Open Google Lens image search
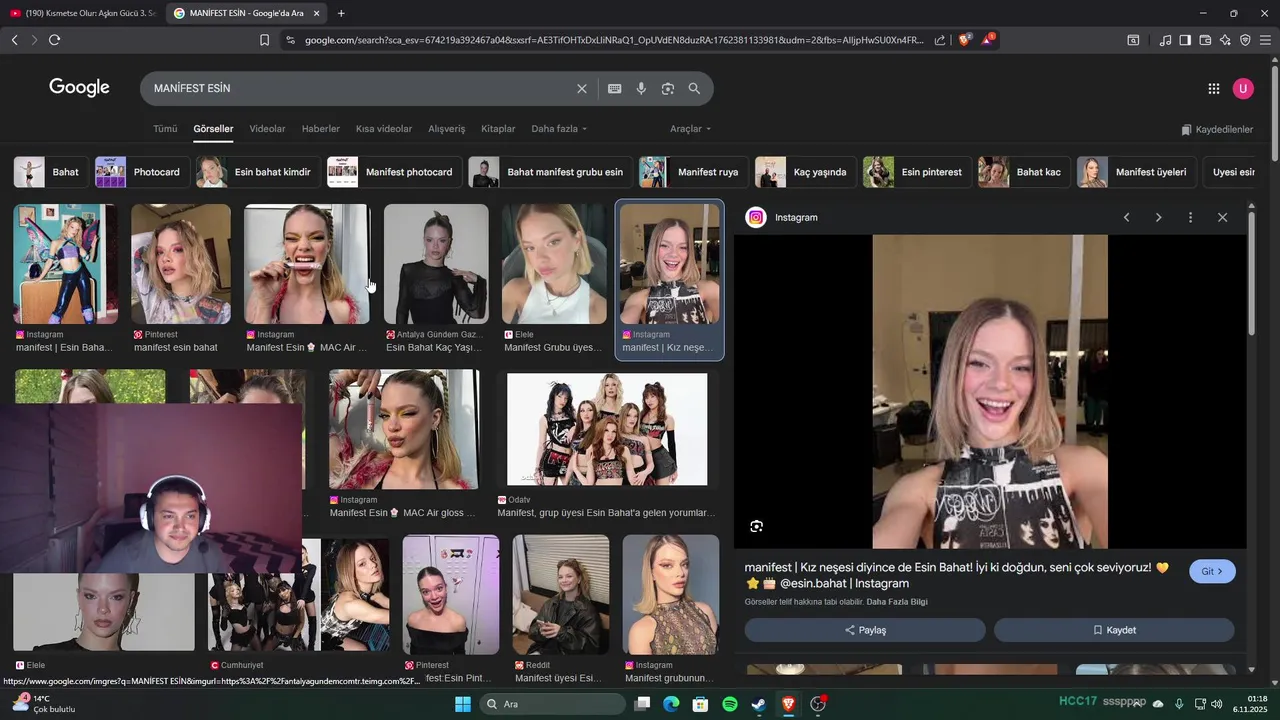This screenshot has width=1280, height=720. coord(668,89)
